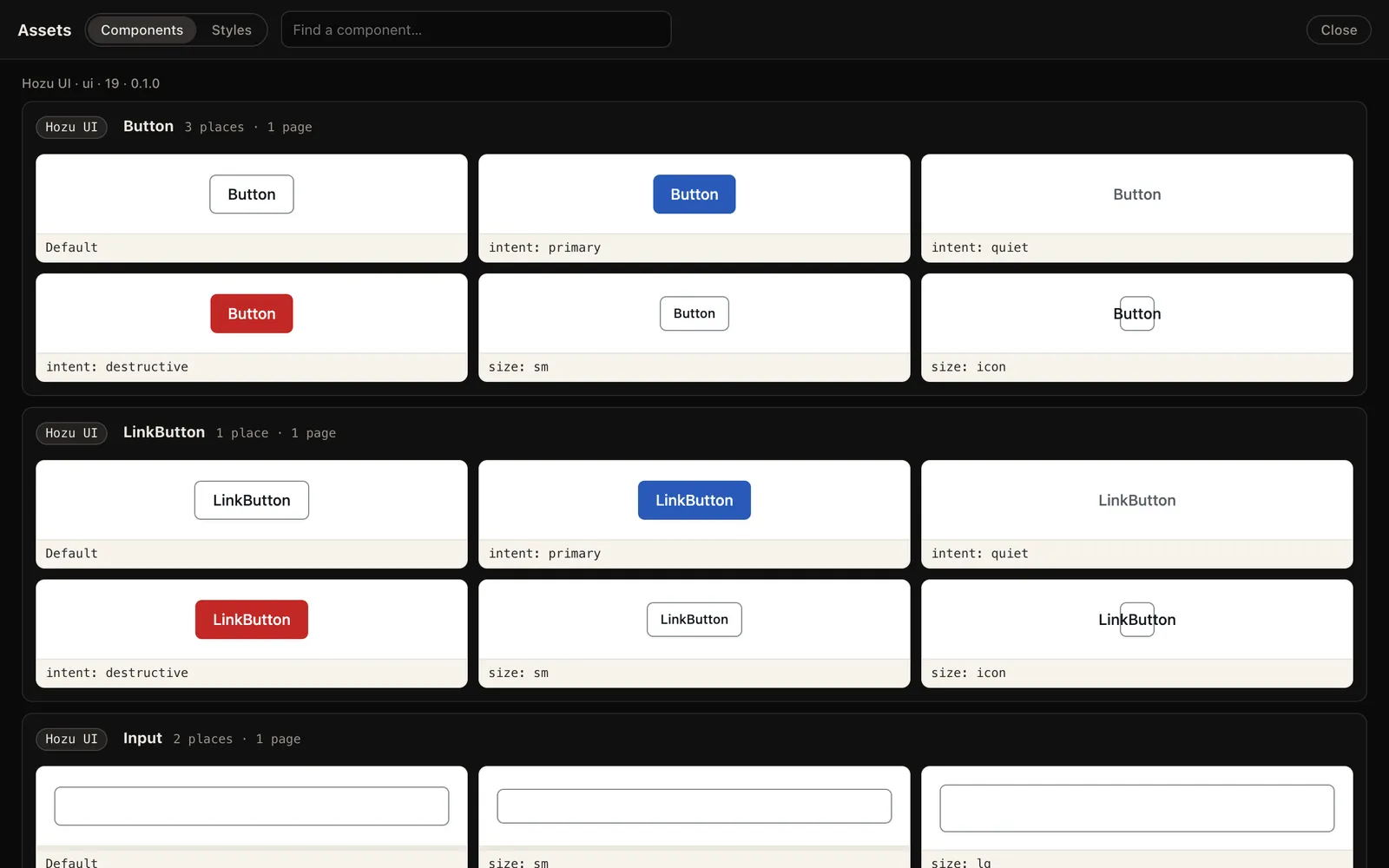Select the Input component heading
The height and width of the screenshot is (868, 1389).
click(142, 738)
